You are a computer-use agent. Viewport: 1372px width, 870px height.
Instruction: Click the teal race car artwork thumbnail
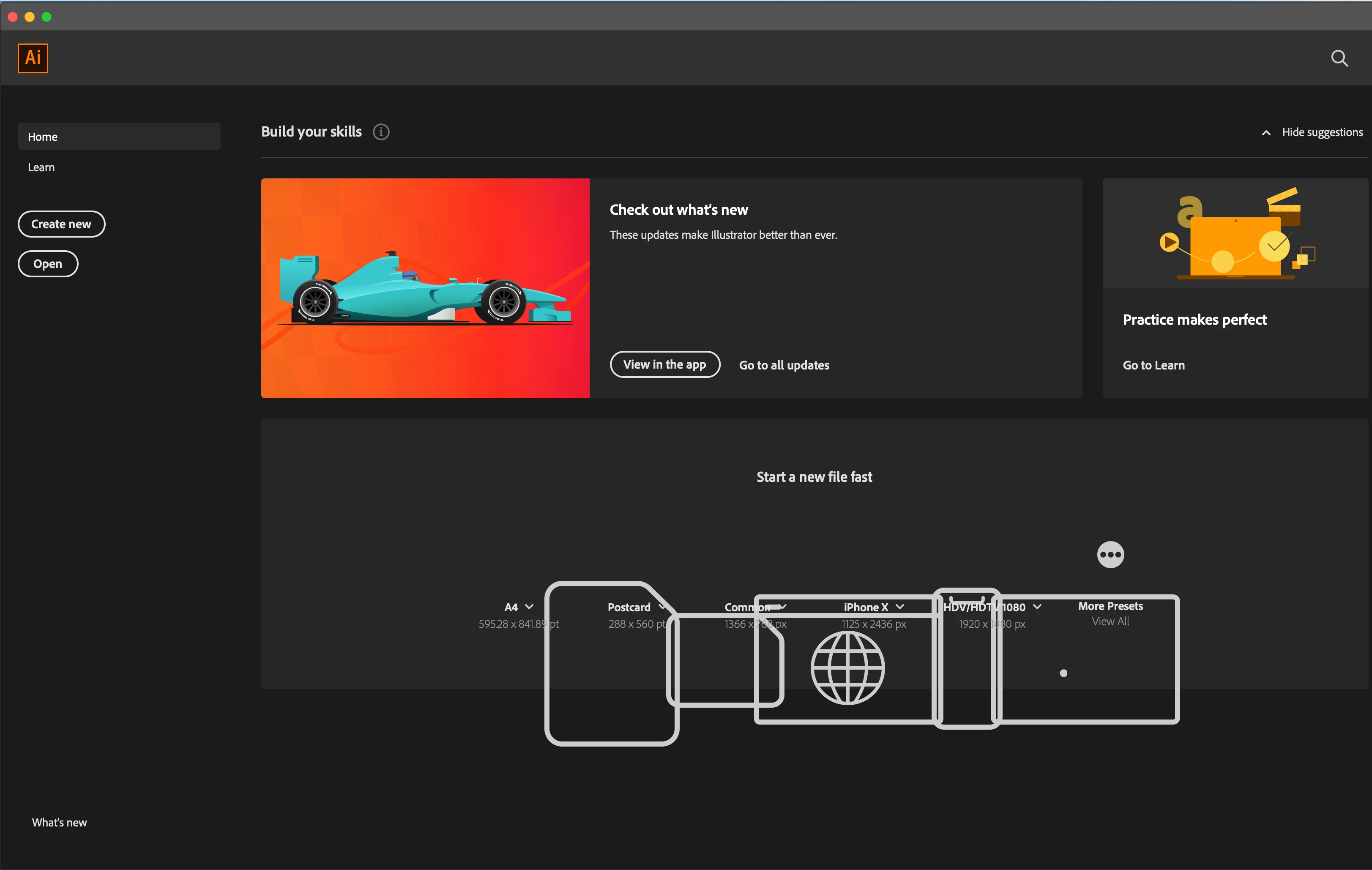click(x=425, y=288)
